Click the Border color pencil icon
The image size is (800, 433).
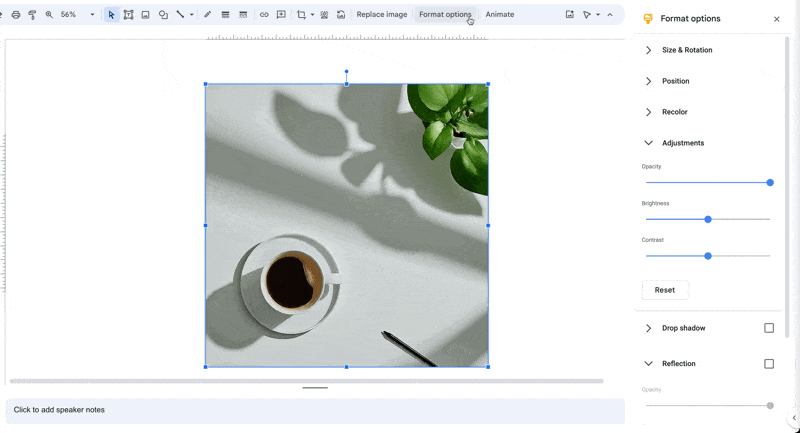(207, 15)
